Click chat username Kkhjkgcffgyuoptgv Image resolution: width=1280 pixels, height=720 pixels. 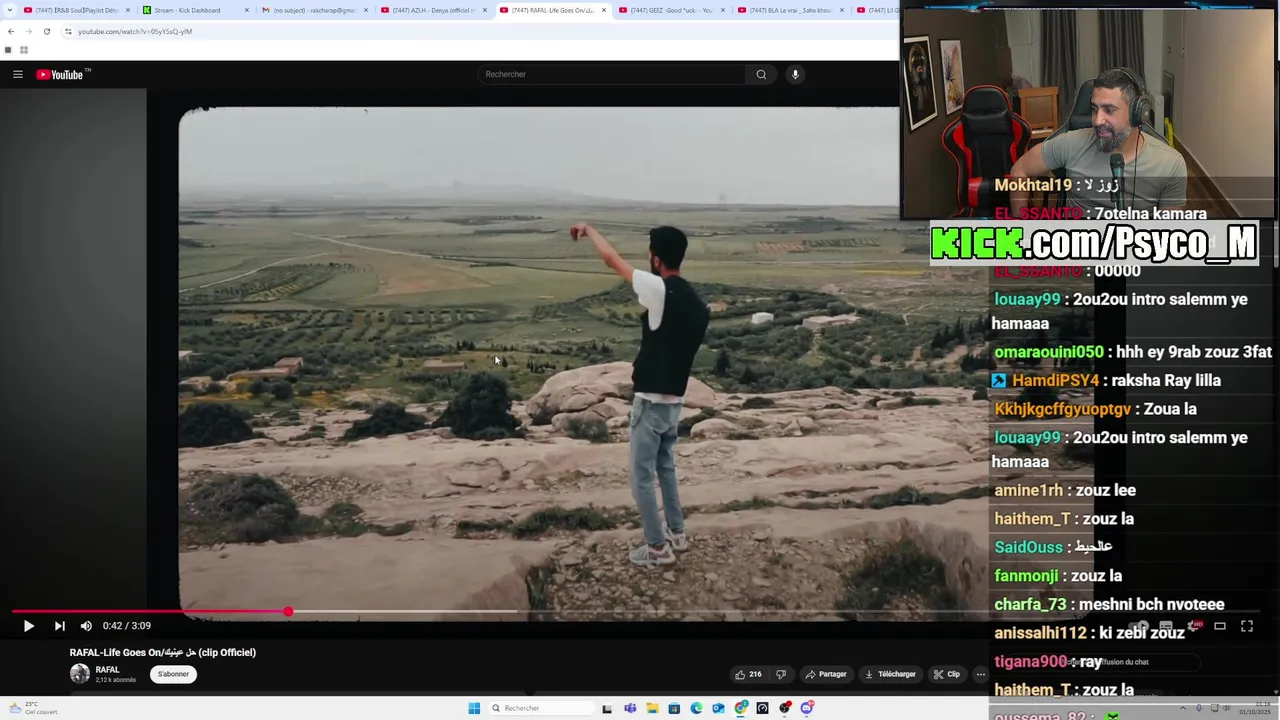pyautogui.click(x=1062, y=409)
